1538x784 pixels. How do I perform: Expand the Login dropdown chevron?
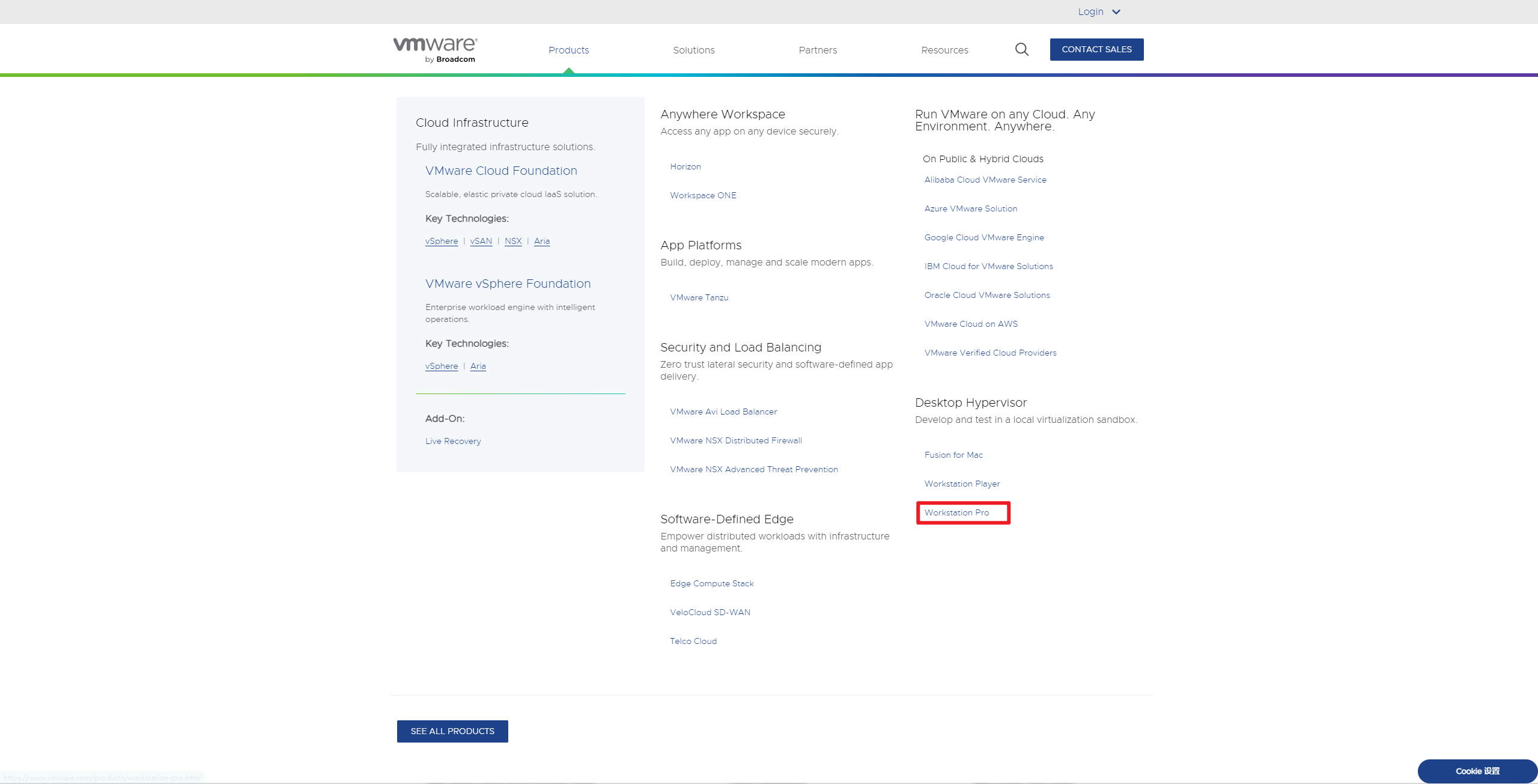(x=1116, y=12)
